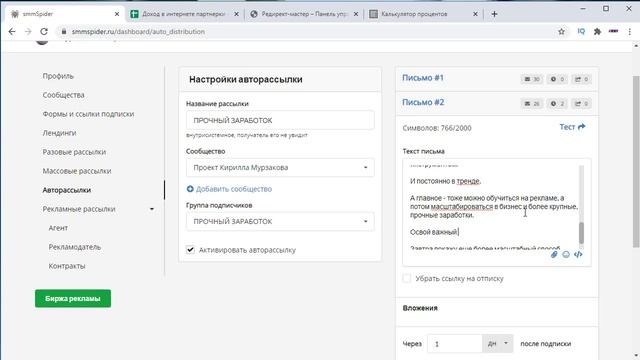Screen dimensions: 640x360
Task: Click the share badge of Письмо #1
Action: tap(581, 79)
